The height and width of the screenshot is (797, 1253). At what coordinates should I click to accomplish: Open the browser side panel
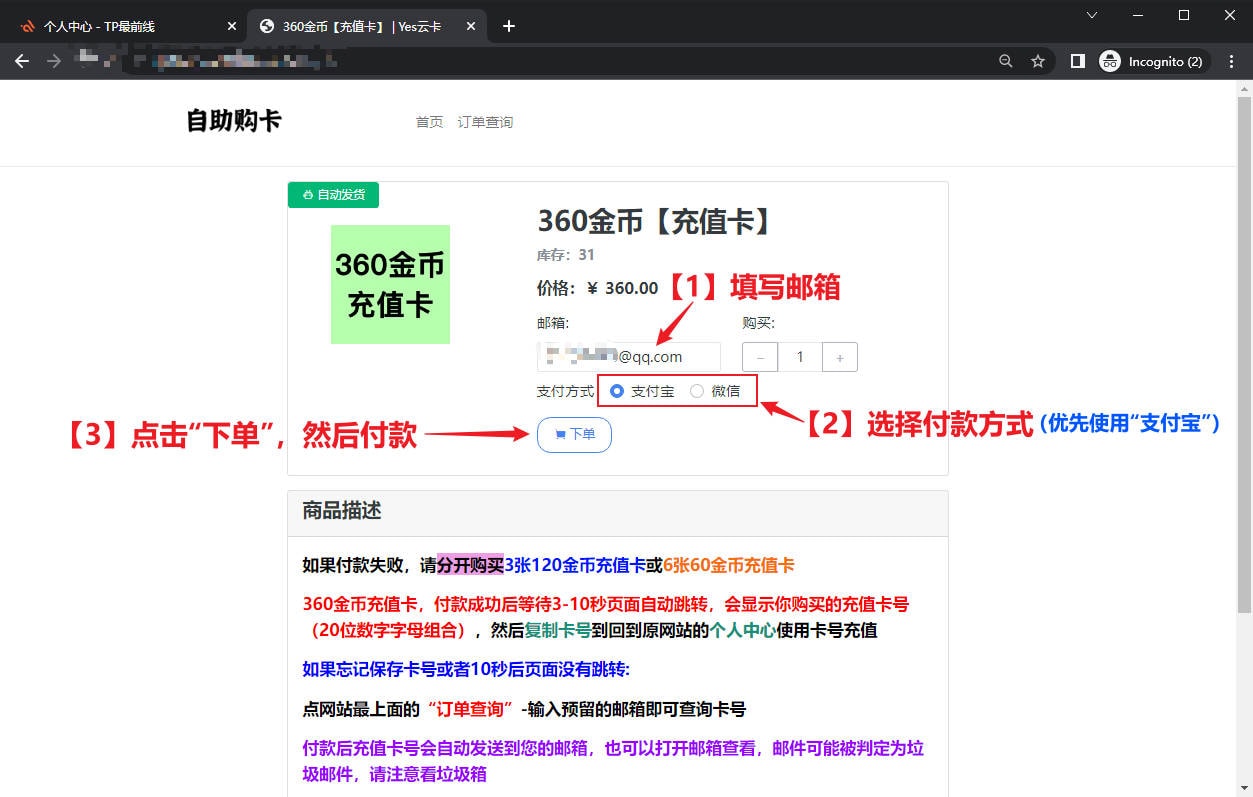click(1077, 61)
